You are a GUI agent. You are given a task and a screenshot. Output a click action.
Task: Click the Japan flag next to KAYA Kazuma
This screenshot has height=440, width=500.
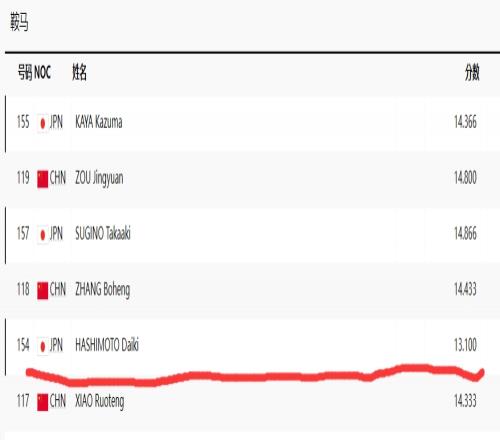(x=43, y=123)
